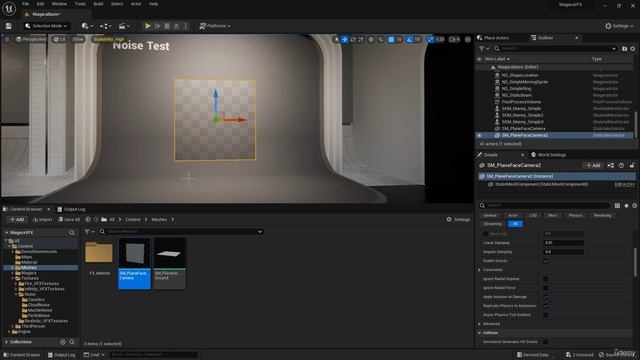Expand the Collections section
640x360 pixels.
tap(7, 342)
